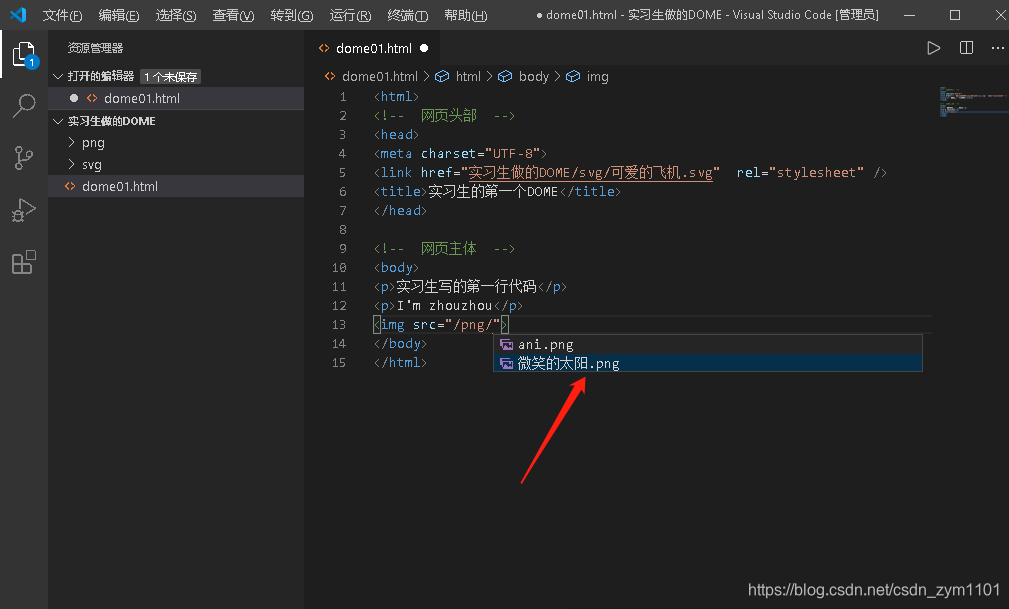Click line number 13 in the gutter
This screenshot has width=1009, height=609.
click(x=338, y=324)
